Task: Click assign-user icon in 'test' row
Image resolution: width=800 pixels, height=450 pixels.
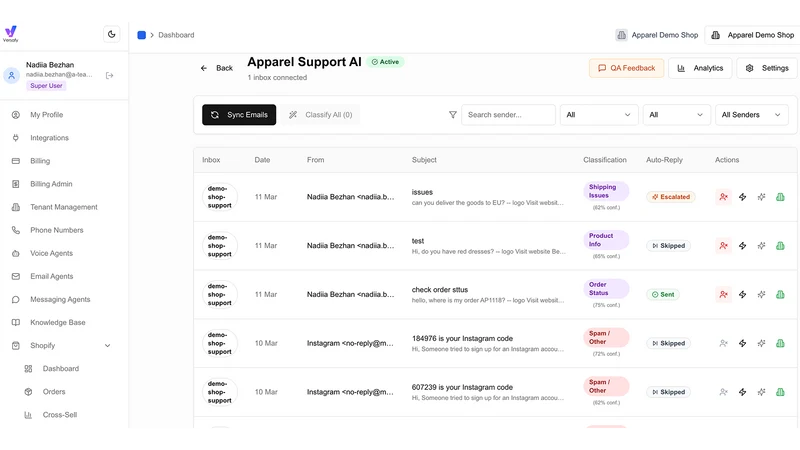Action: (723, 245)
